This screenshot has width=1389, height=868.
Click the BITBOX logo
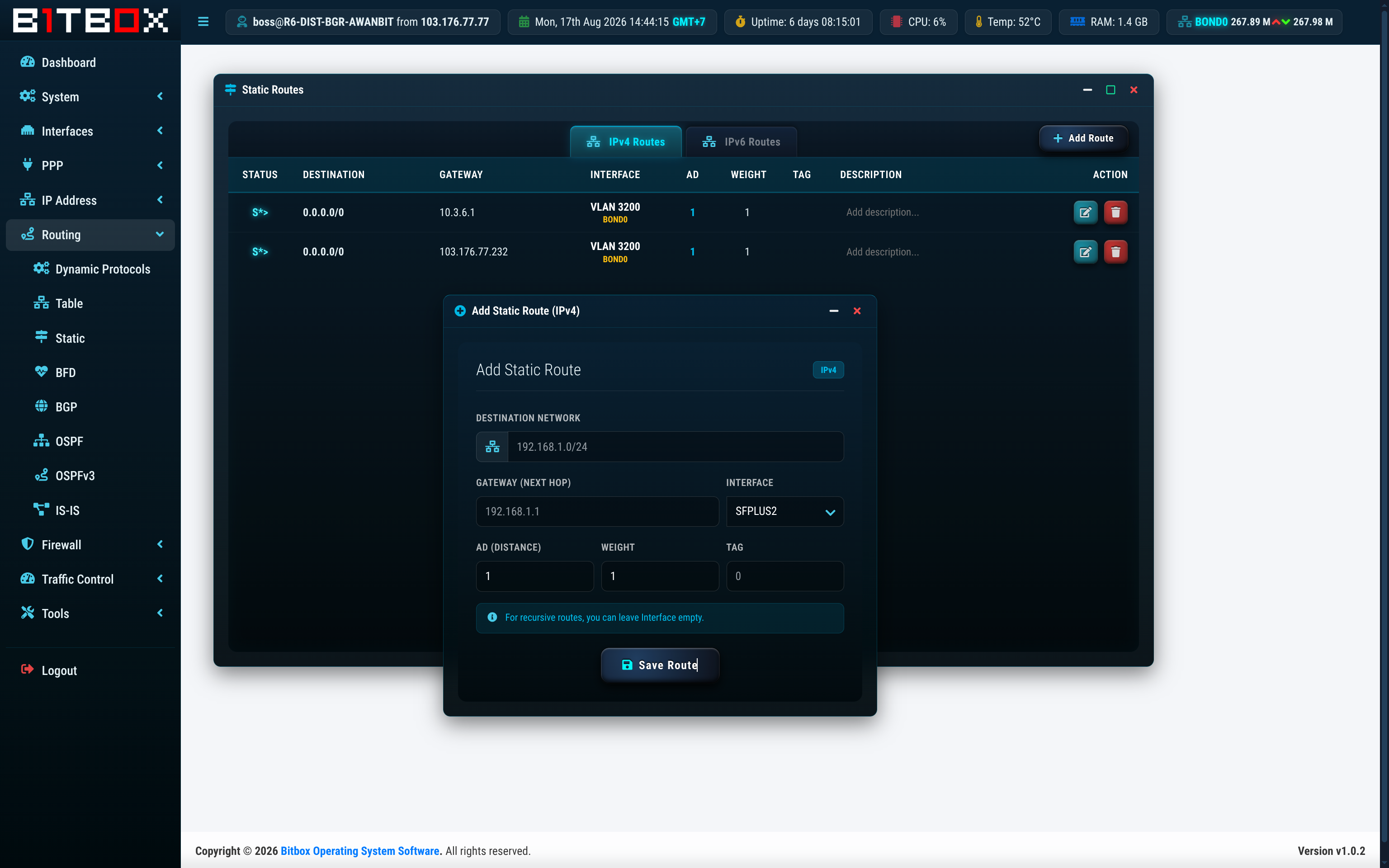tap(90, 21)
